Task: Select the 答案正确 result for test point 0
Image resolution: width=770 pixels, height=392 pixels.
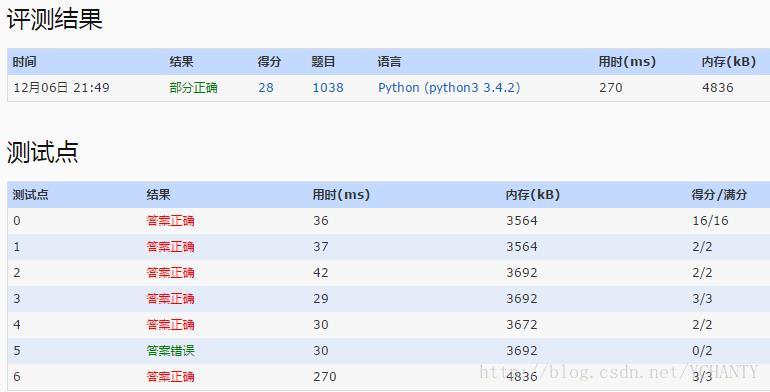Action: 170,221
